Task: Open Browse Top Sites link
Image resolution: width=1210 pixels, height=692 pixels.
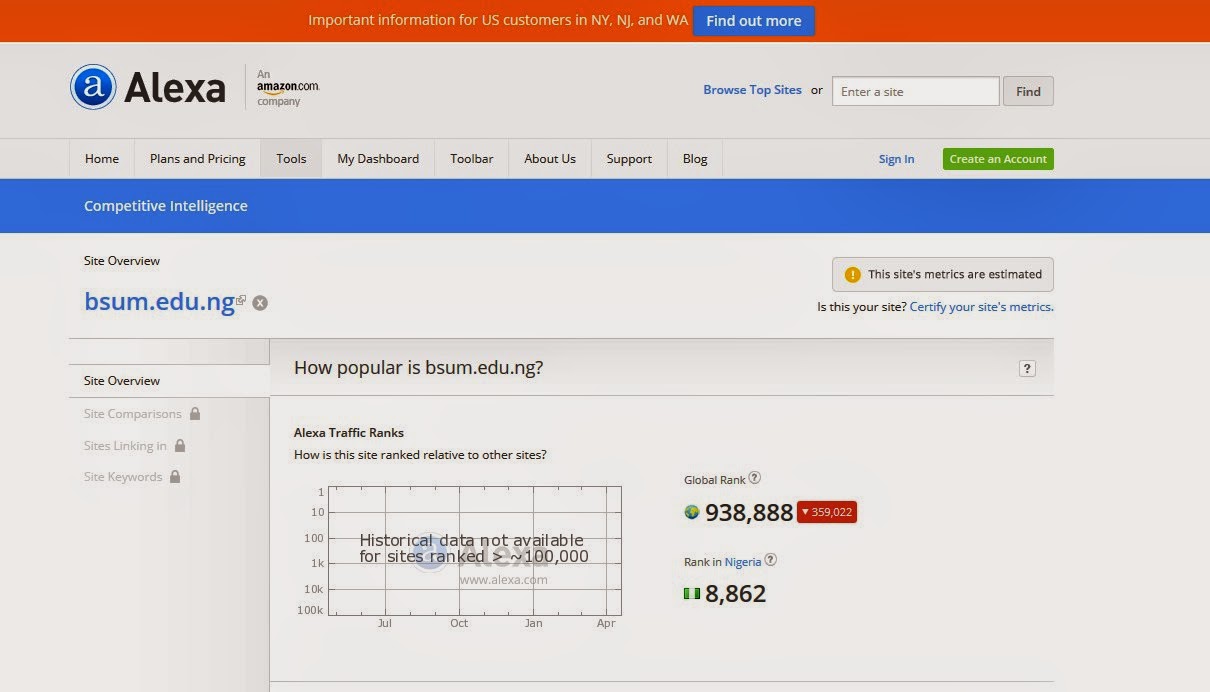Action: pos(752,90)
